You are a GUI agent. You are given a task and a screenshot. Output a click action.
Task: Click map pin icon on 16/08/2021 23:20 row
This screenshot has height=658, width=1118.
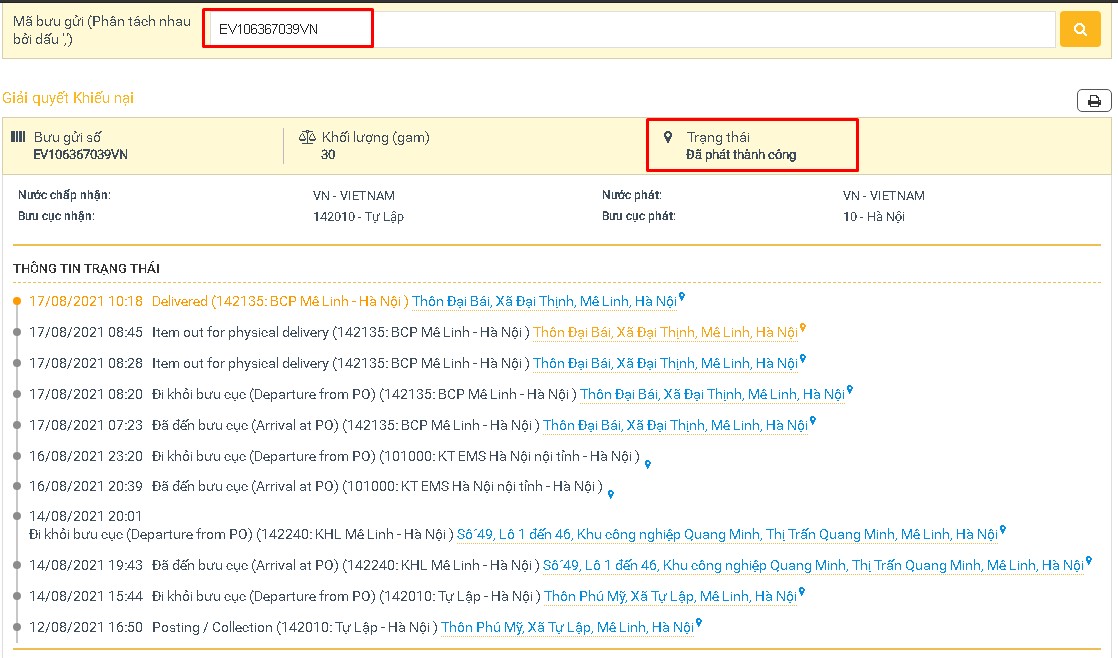click(647, 464)
